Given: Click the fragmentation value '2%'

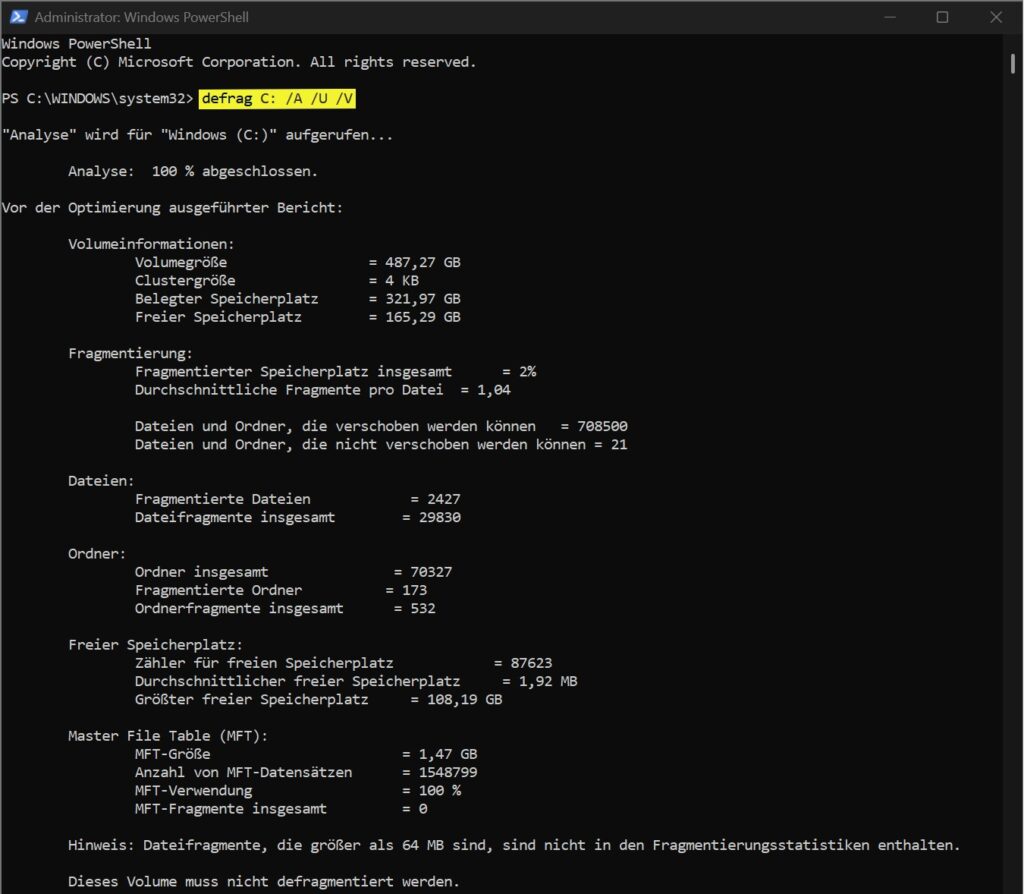Looking at the screenshot, I should click(528, 372).
